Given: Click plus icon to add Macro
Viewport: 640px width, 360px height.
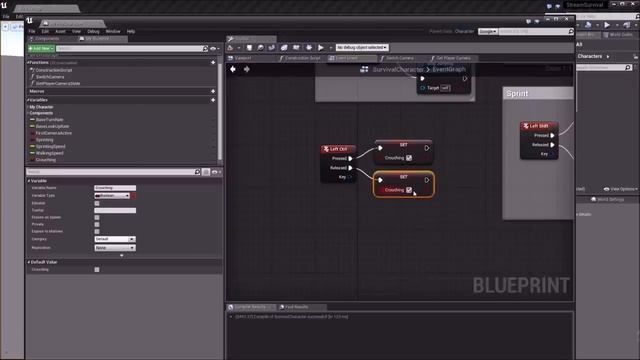Looking at the screenshot, I should [x=213, y=91].
